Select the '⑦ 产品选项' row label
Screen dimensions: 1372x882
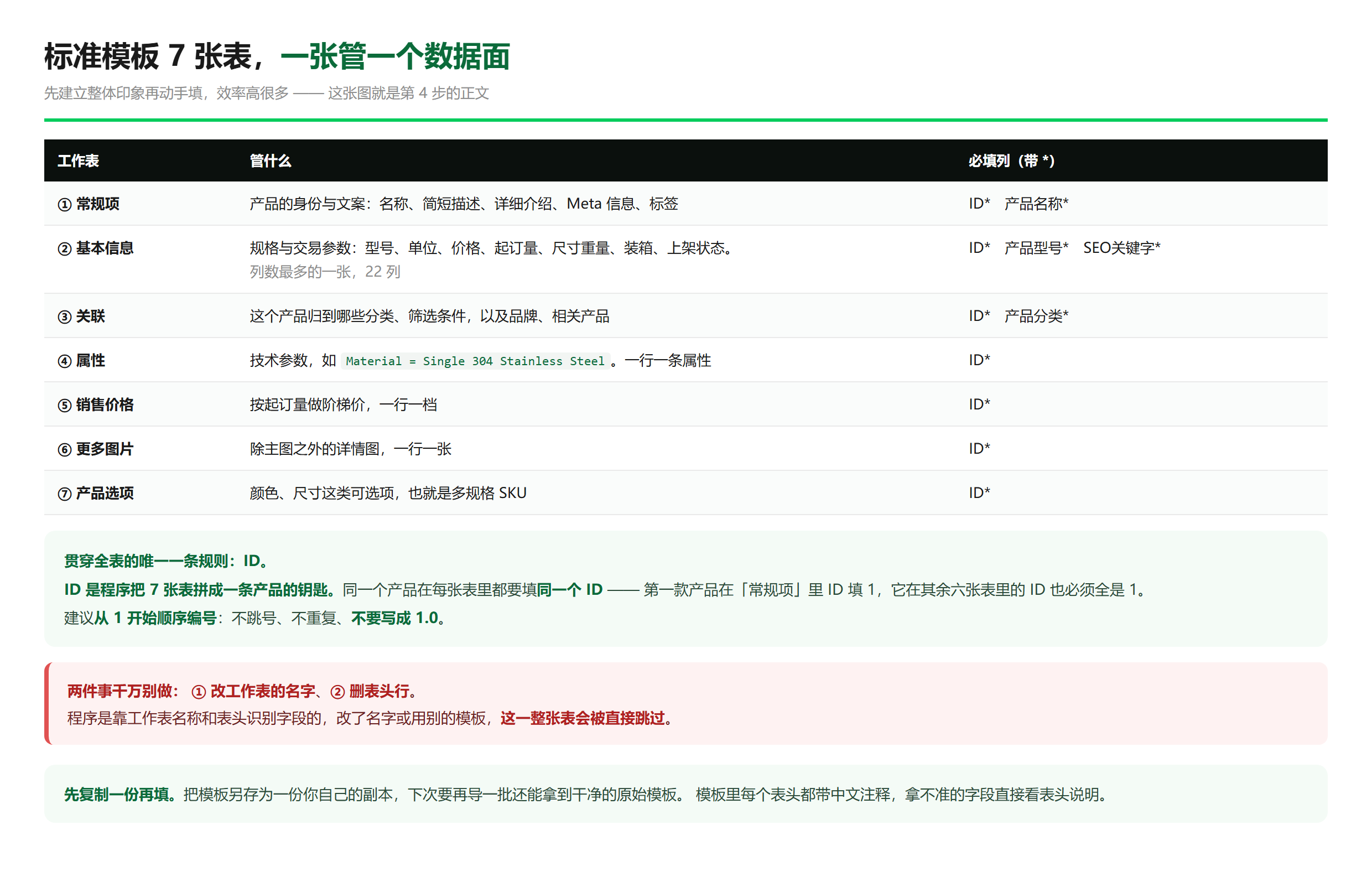(96, 492)
